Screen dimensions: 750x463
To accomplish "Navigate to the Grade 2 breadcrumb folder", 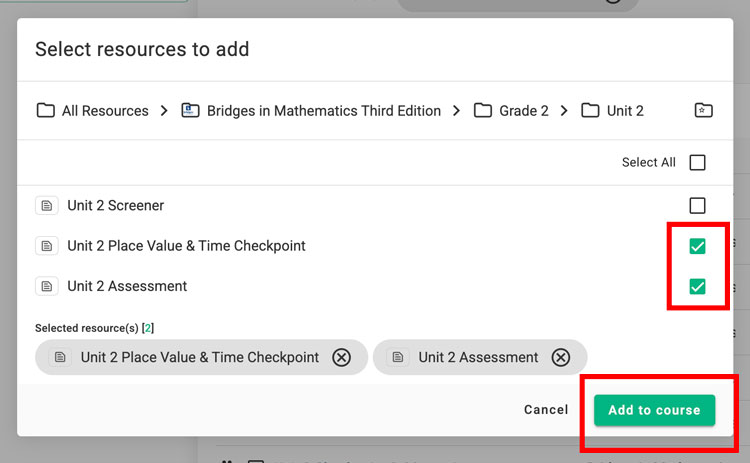I will coord(524,111).
